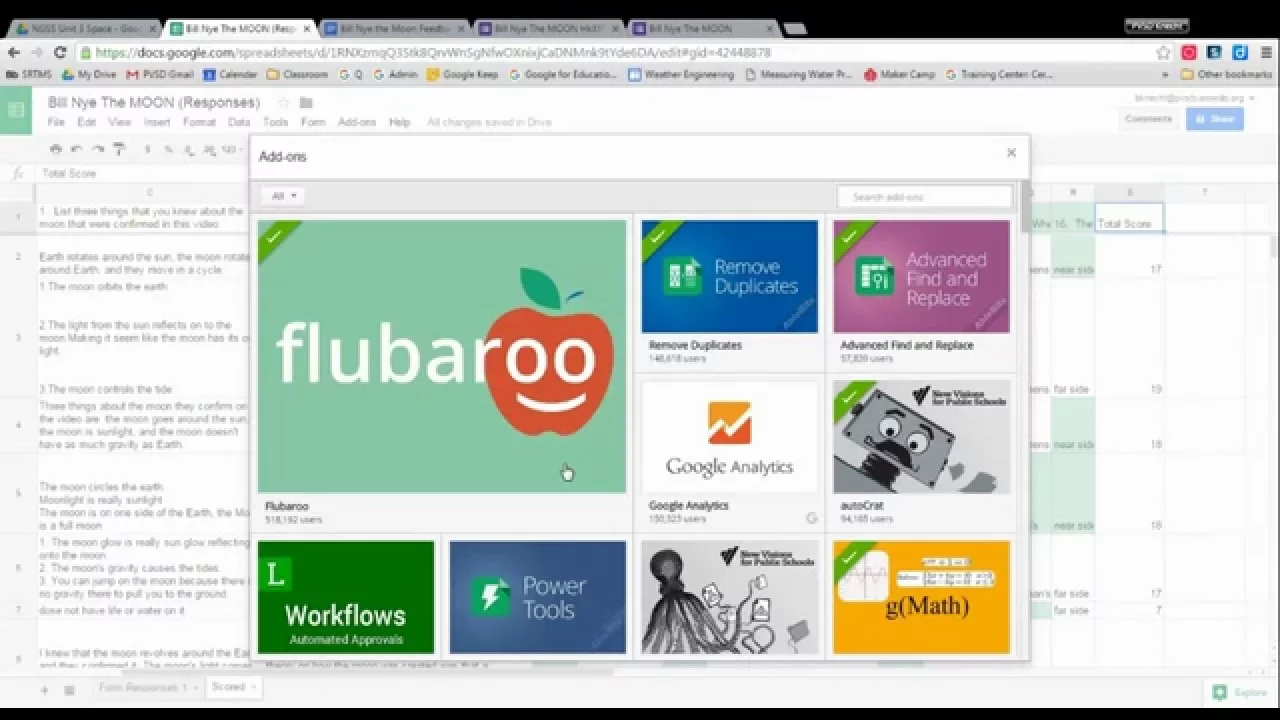Open the Comments button
The image size is (1280, 720).
click(x=1148, y=119)
